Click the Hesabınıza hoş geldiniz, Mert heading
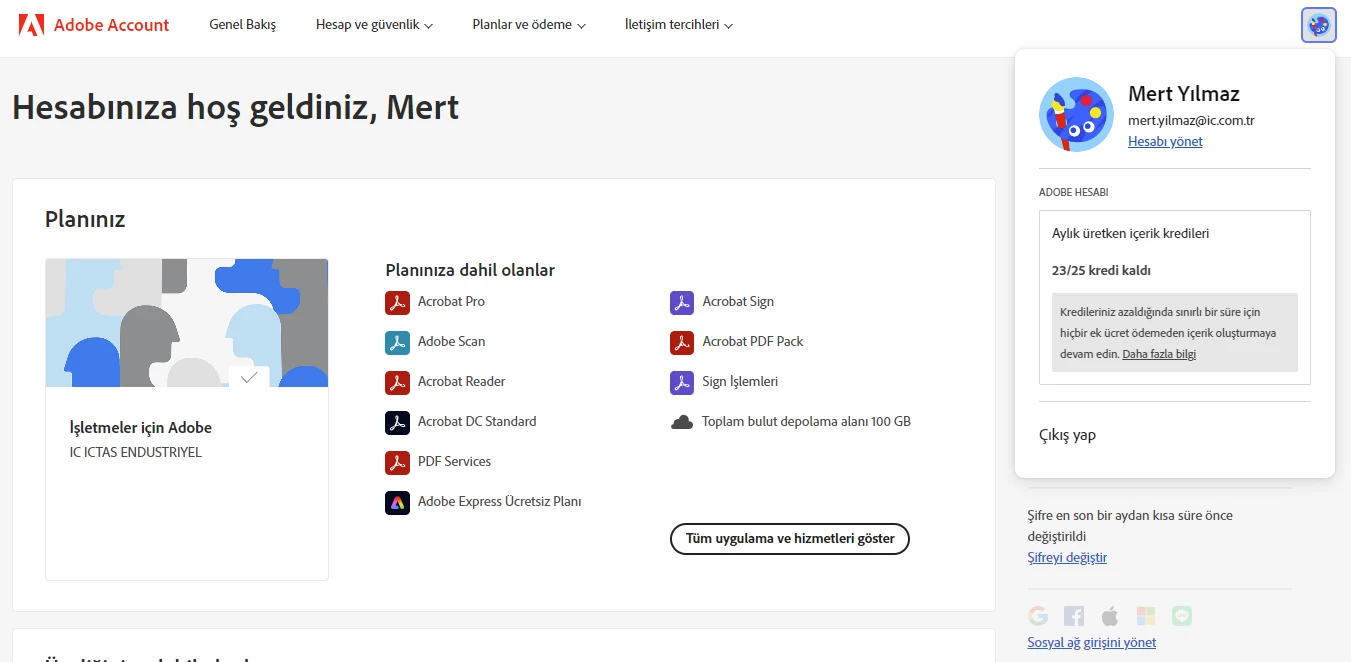The image size is (1351, 662). point(235,107)
